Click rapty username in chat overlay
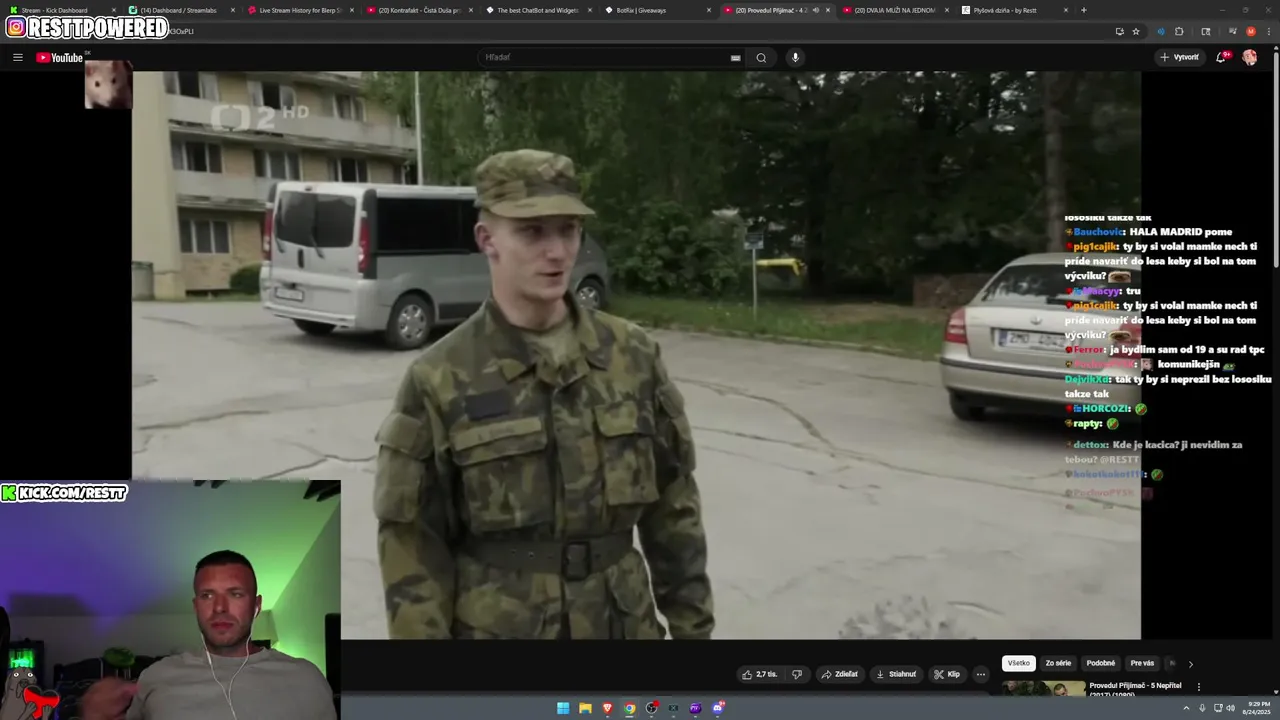 (x=1088, y=424)
